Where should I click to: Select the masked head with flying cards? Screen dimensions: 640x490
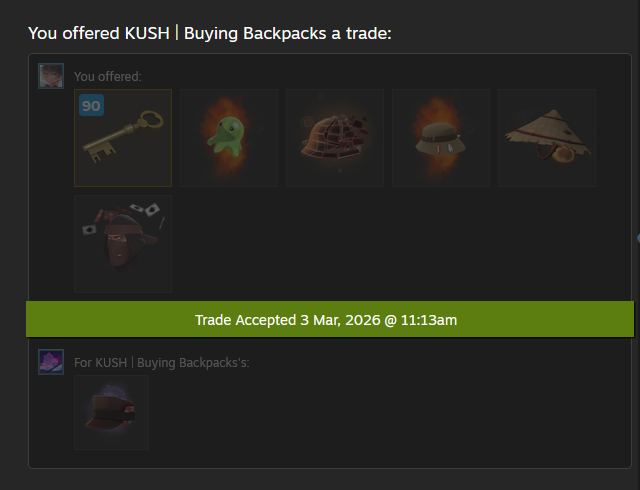(x=123, y=244)
